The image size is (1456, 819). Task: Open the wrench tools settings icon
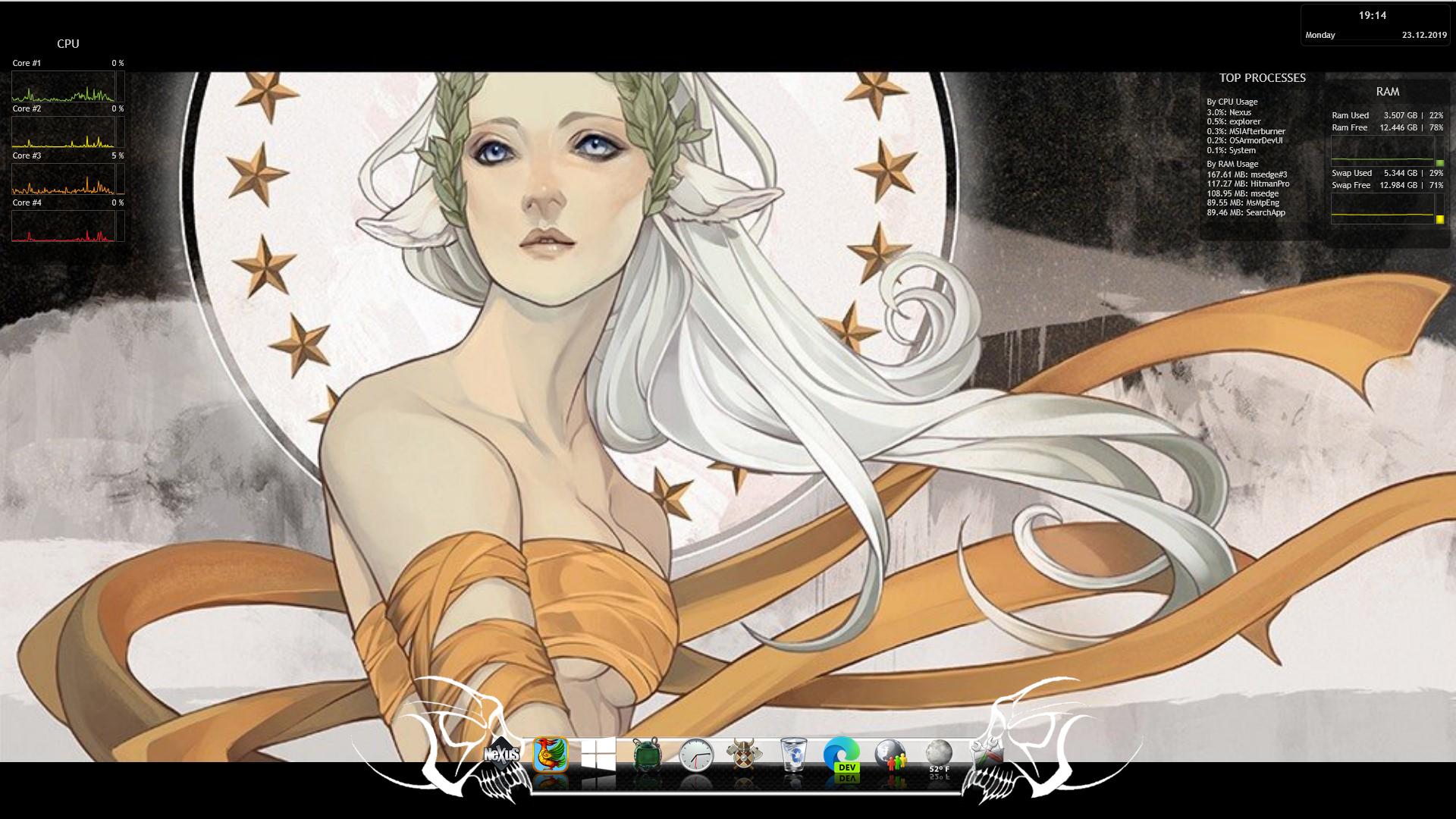tap(987, 754)
